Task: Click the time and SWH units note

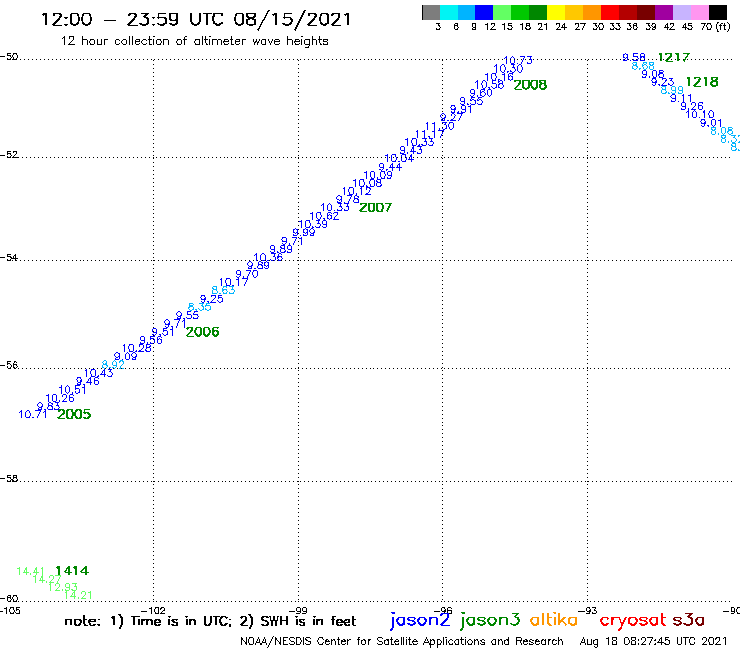Action: point(210,621)
